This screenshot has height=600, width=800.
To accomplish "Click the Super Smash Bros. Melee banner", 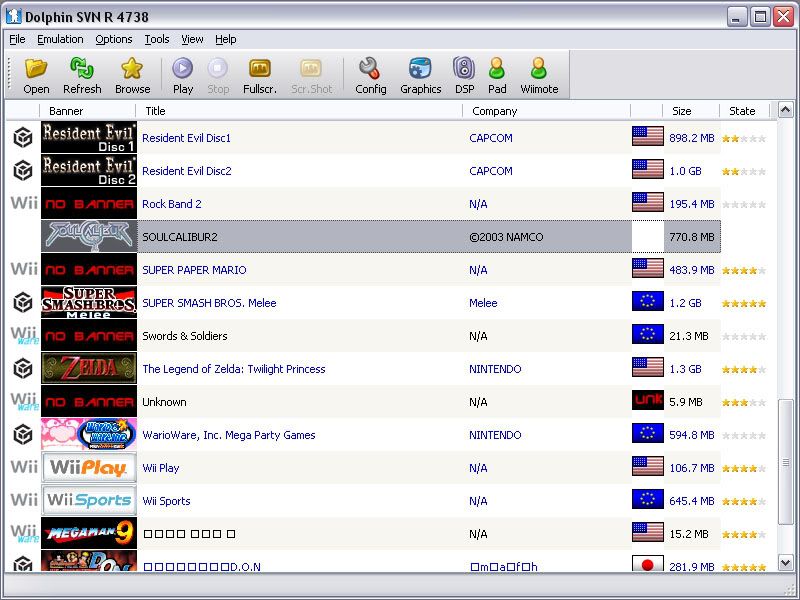I will point(89,303).
